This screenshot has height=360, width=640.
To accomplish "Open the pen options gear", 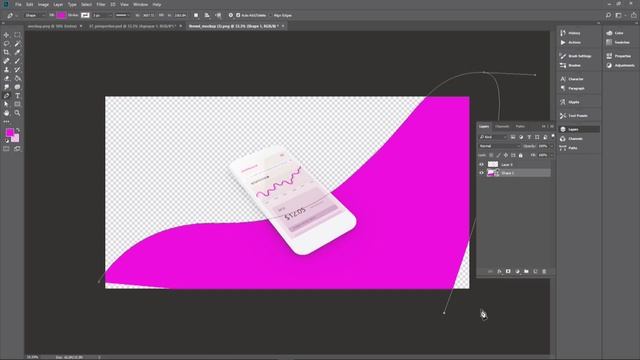I will (x=231, y=15).
